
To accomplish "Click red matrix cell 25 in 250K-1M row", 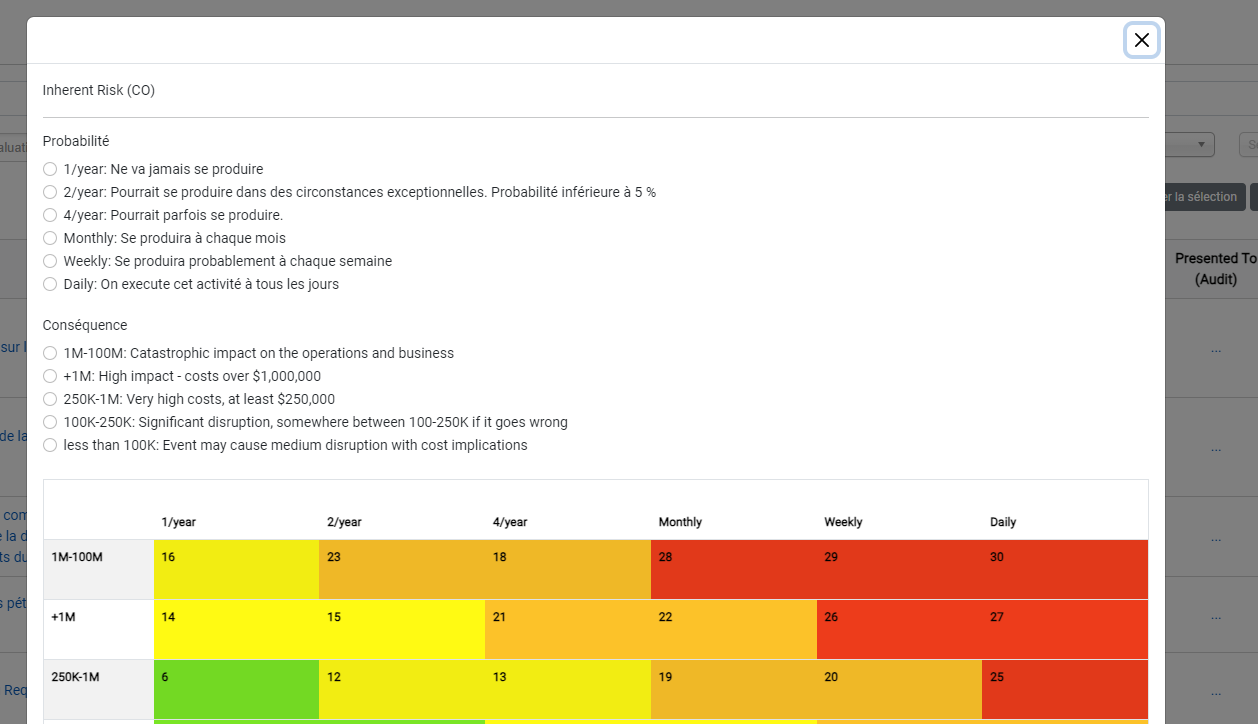I will tap(1065, 689).
